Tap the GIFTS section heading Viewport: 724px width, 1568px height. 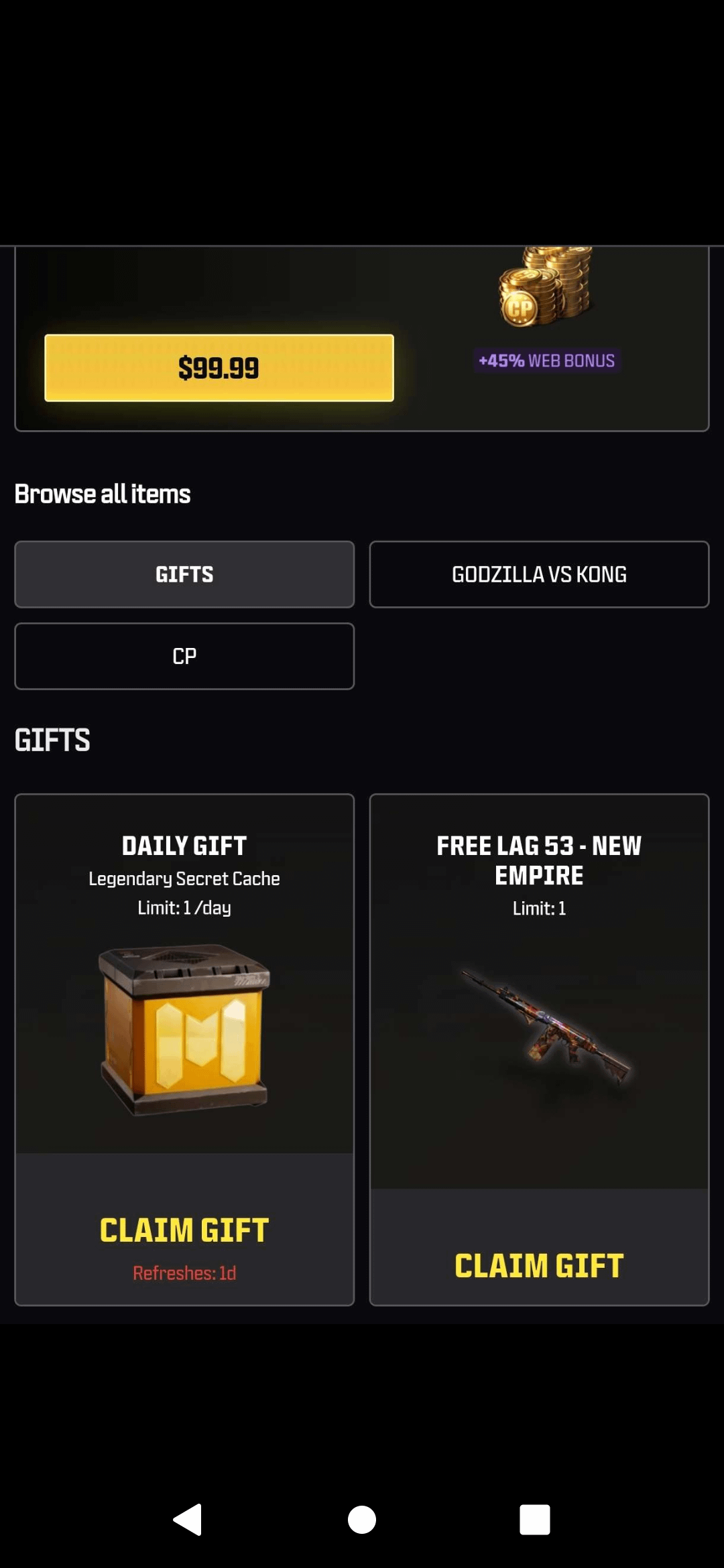point(52,740)
